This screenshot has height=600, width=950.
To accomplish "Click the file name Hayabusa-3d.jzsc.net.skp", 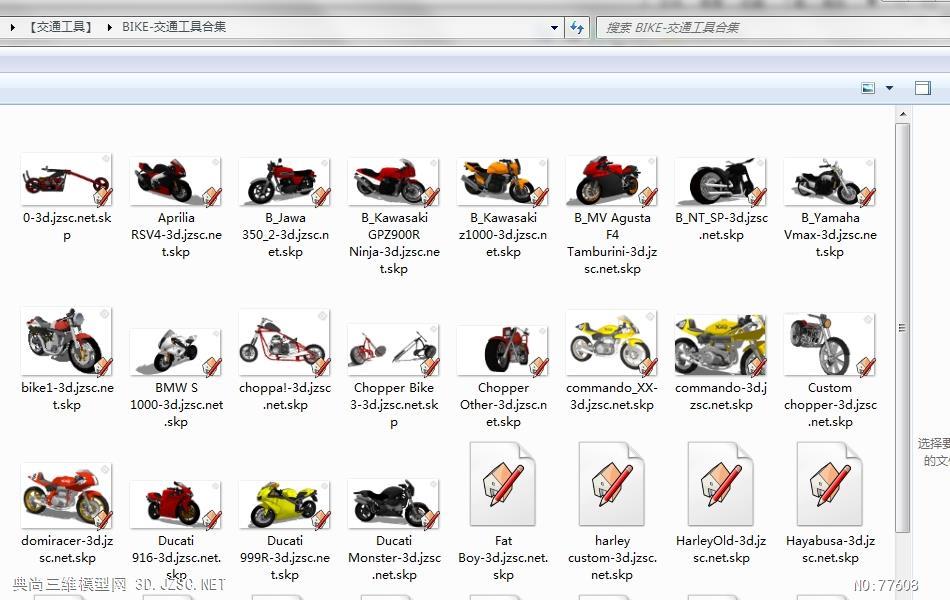I will 830,549.
